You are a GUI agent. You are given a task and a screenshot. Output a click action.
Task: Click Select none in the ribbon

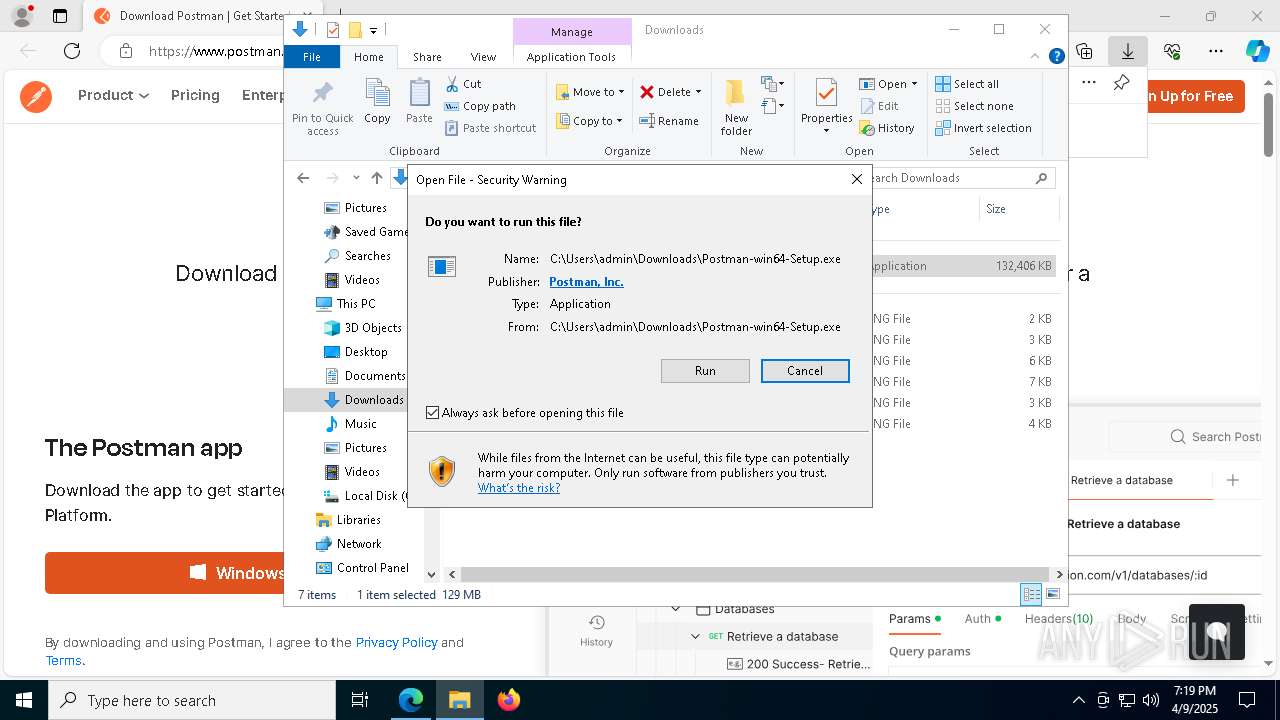pos(974,106)
